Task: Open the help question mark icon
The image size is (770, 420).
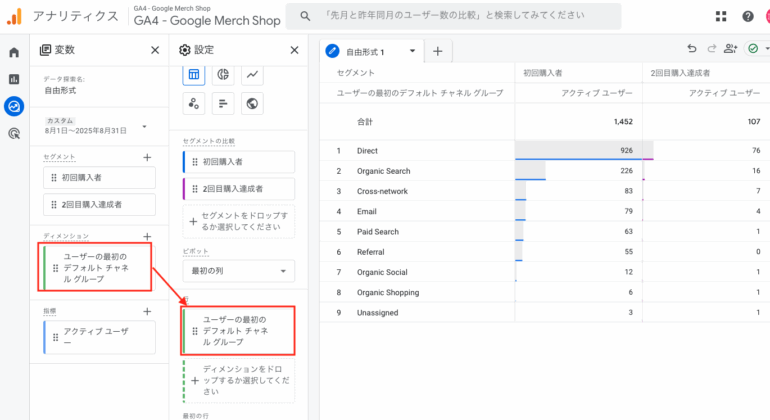Action: coord(748,16)
